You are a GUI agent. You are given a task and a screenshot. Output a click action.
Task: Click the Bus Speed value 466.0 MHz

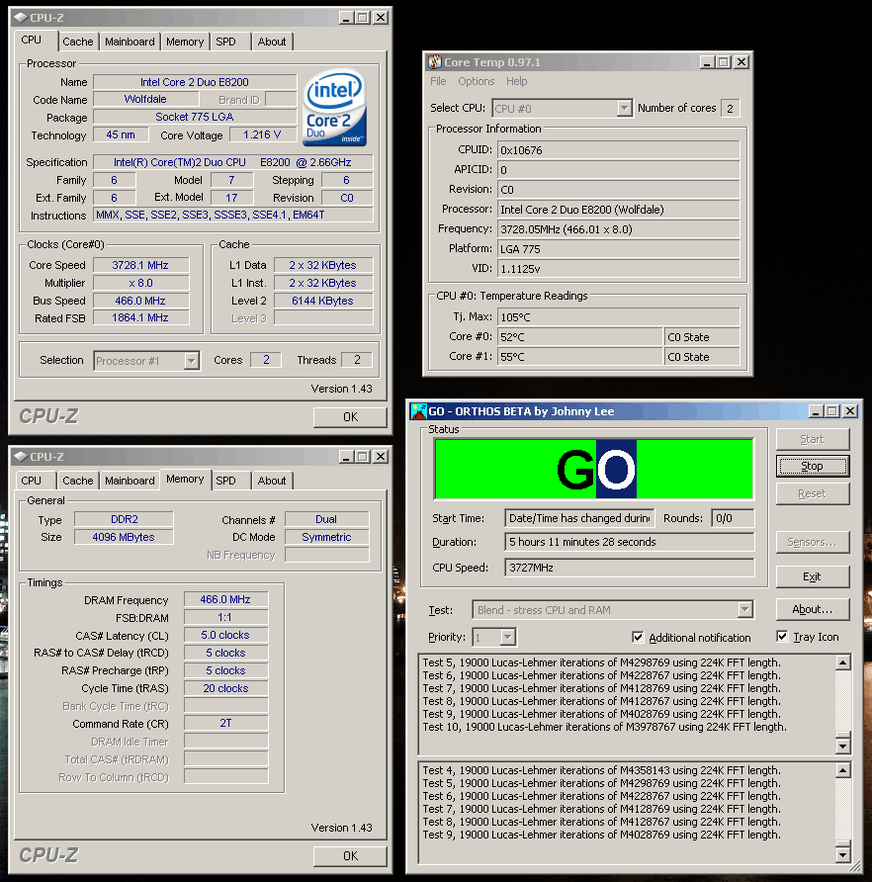pos(141,301)
